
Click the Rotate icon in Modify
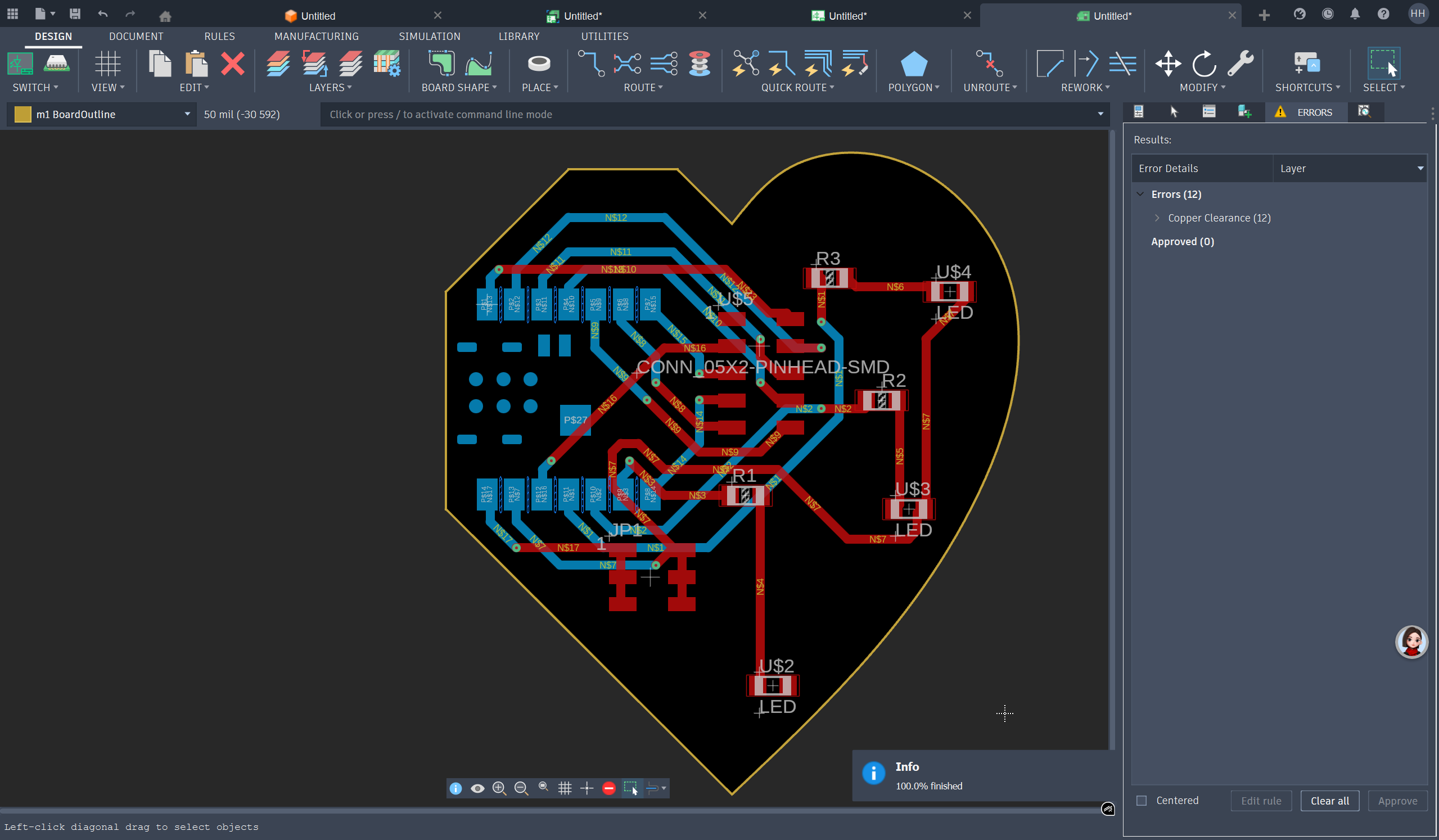click(x=1204, y=64)
